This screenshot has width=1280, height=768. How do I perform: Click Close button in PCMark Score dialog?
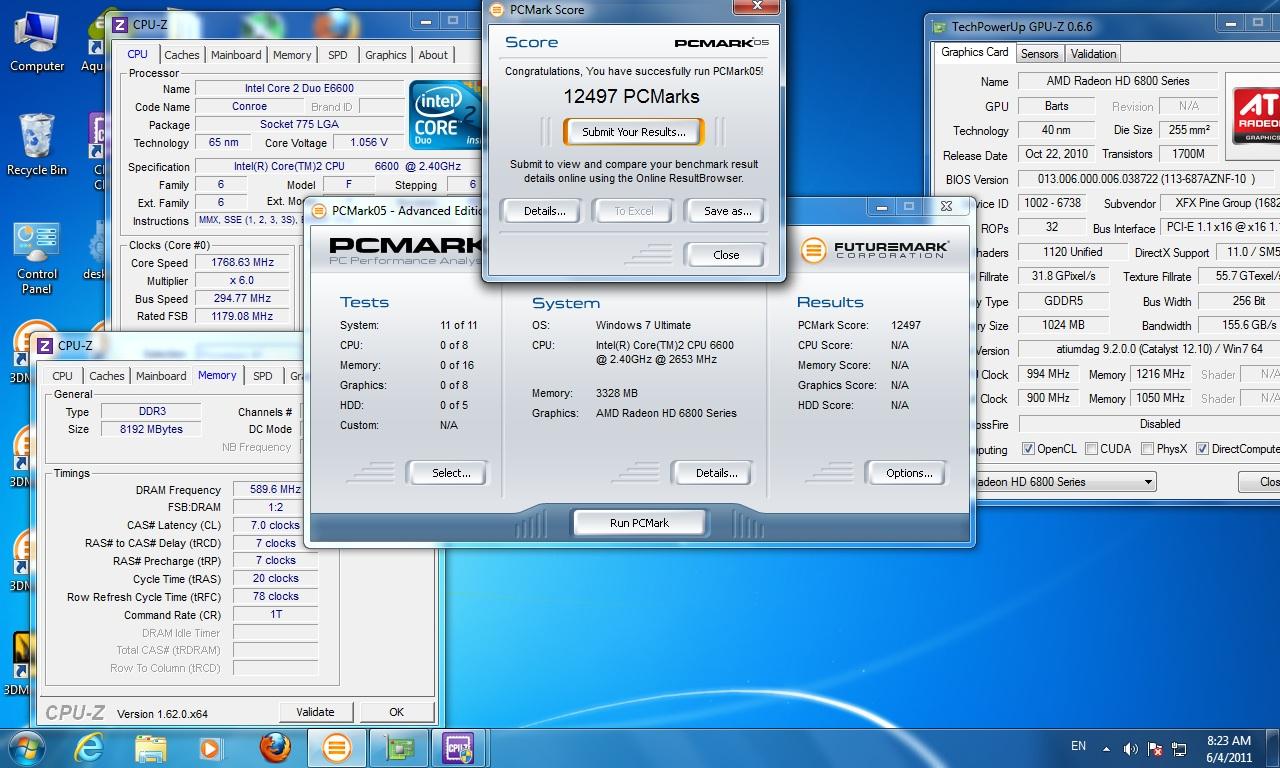pos(726,255)
